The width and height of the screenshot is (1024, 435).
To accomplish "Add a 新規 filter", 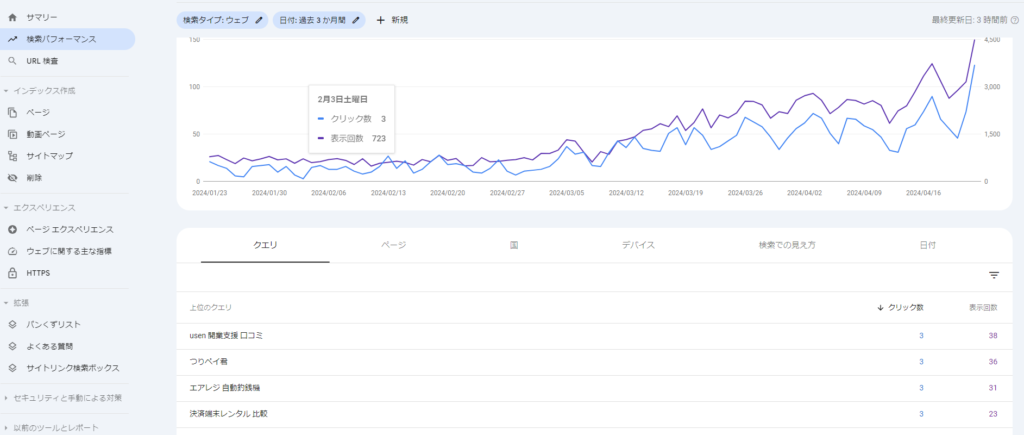I will coord(392,20).
